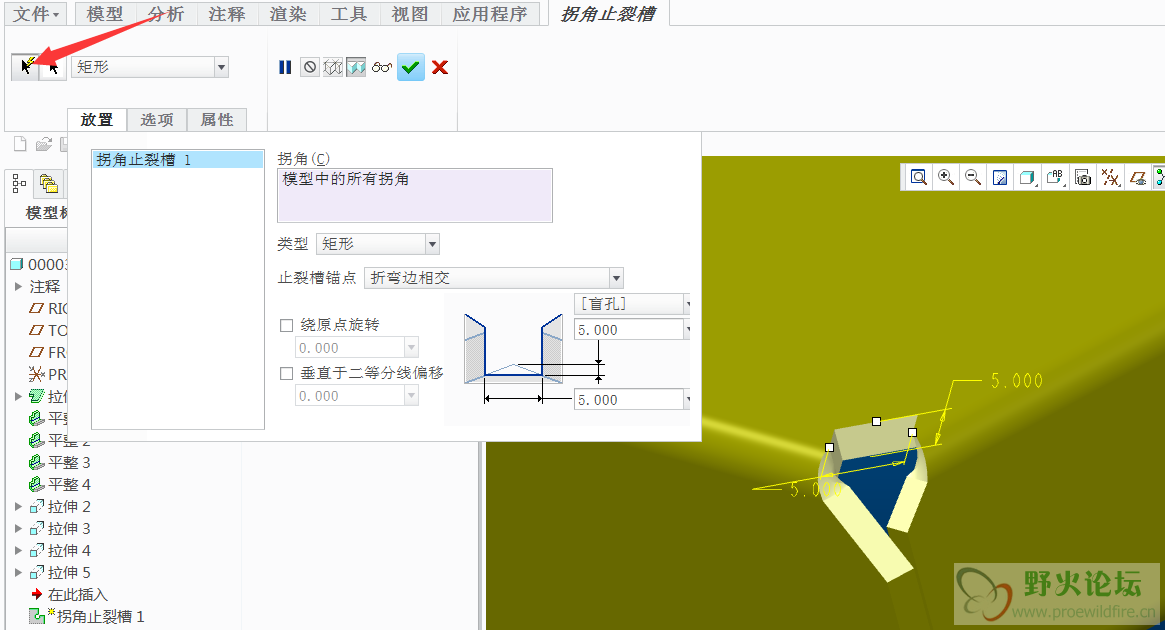The width and height of the screenshot is (1165, 630).
Task: Click the upper 5.000 depth value field
Action: pos(629,330)
